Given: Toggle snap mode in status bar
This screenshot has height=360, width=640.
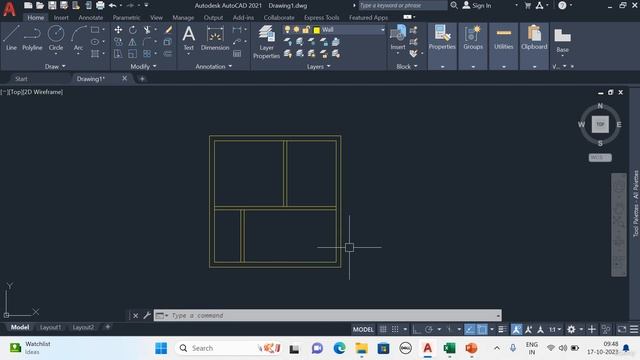Looking at the screenshot, I should 395,329.
